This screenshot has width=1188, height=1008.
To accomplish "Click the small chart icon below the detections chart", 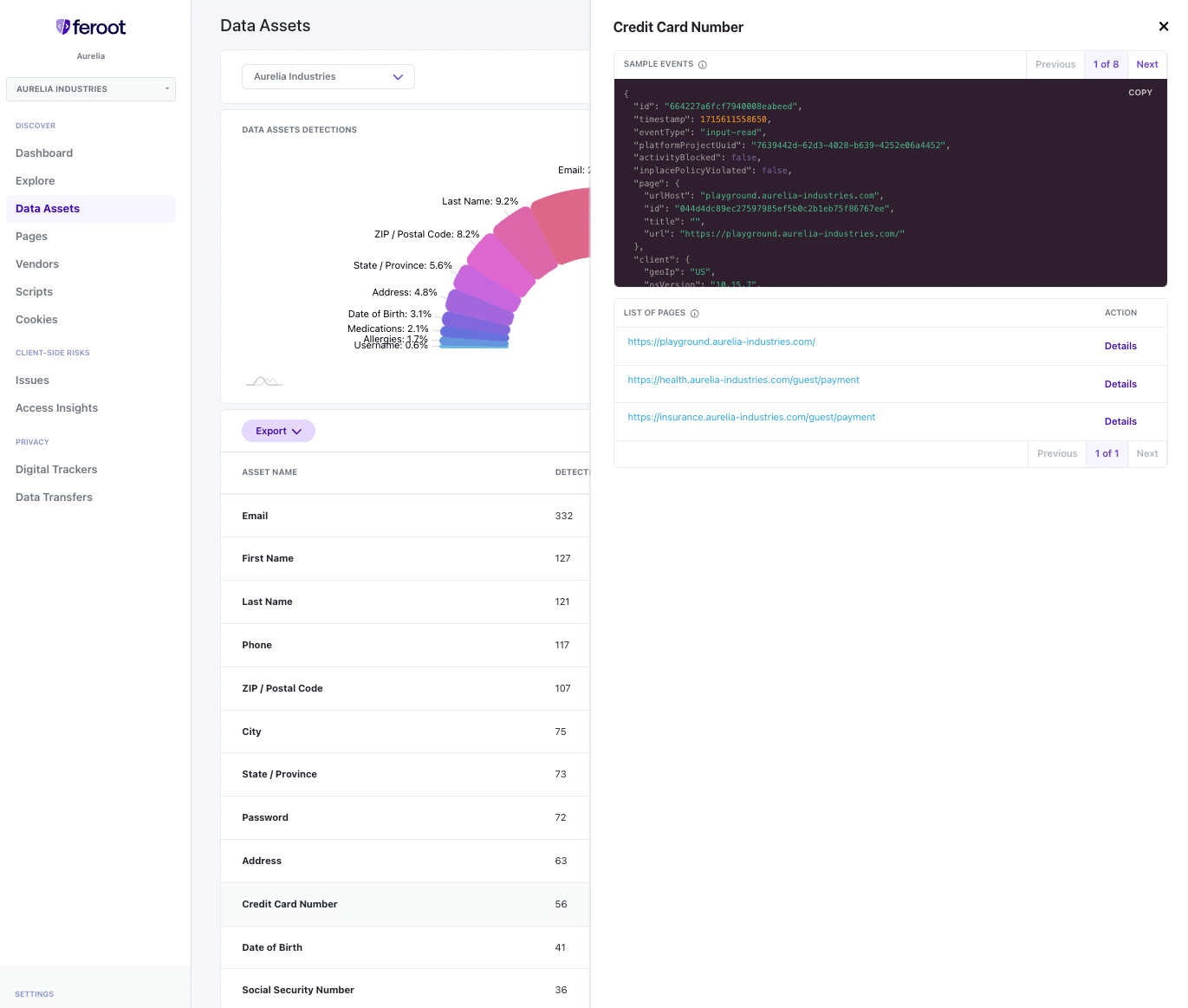I will 264,380.
